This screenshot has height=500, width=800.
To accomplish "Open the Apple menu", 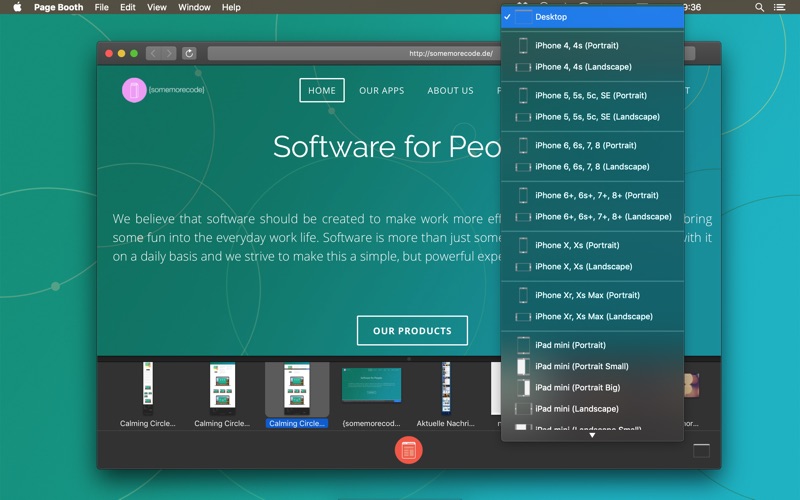I will pos(17,7).
